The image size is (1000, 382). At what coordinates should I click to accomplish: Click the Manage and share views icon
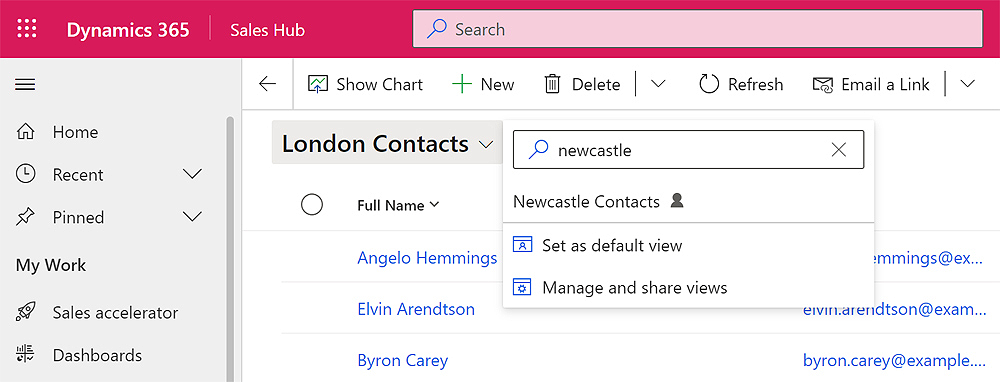tap(522, 288)
